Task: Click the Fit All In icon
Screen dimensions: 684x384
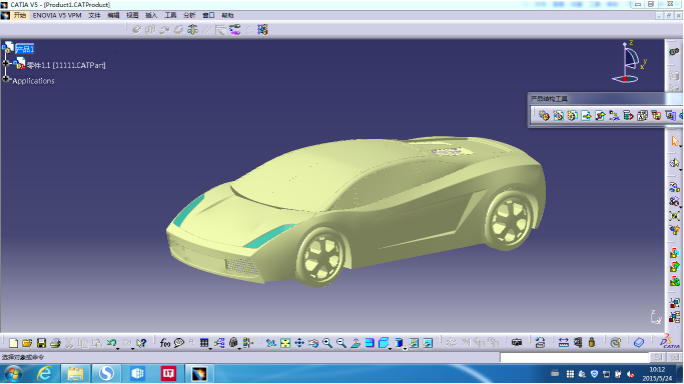Action: point(285,343)
